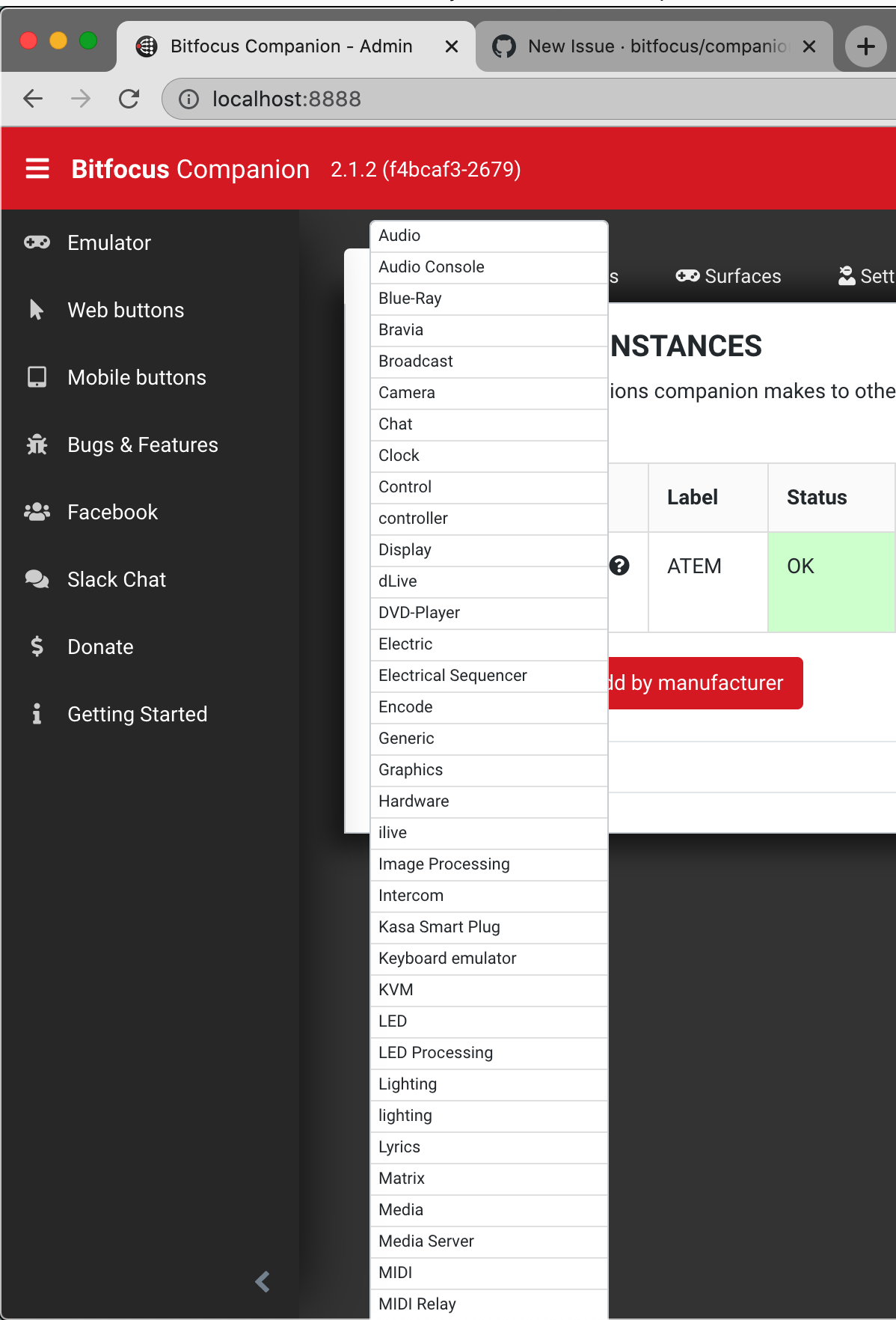Click the Donate dollar sign icon
Viewport: 896px width, 1320px height.
pos(37,647)
